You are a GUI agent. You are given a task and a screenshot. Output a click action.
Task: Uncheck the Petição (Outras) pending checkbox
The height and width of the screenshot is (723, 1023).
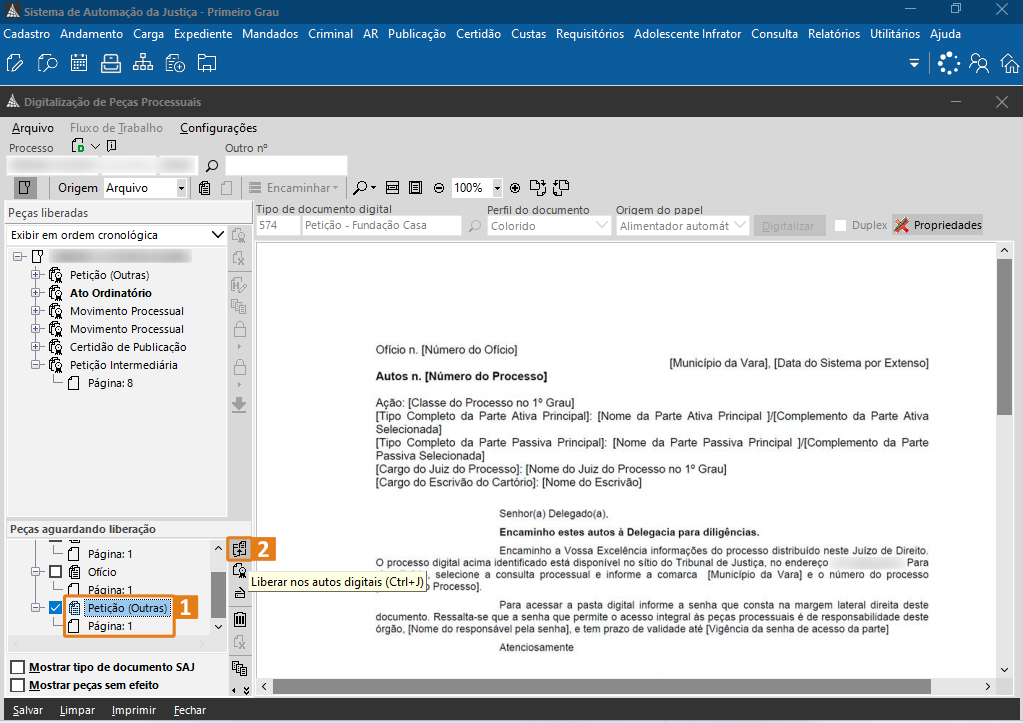click(55, 608)
